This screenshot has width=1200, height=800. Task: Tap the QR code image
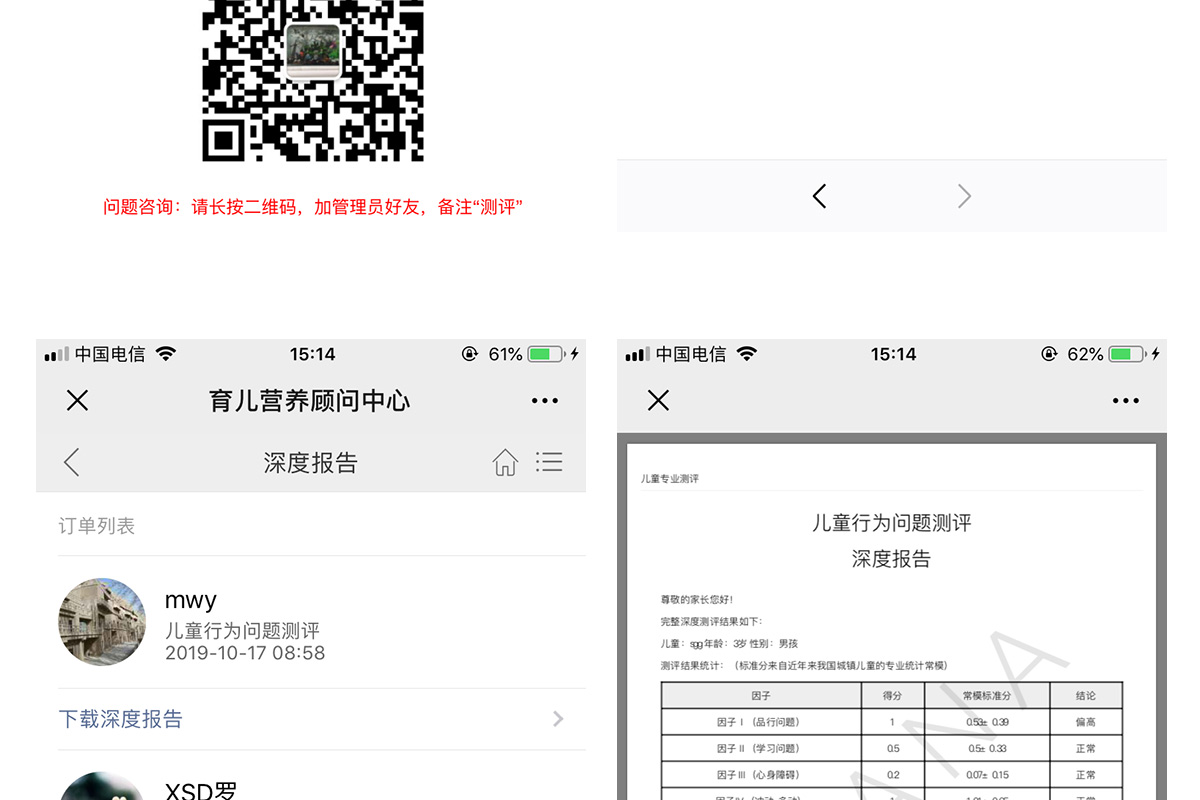313,80
